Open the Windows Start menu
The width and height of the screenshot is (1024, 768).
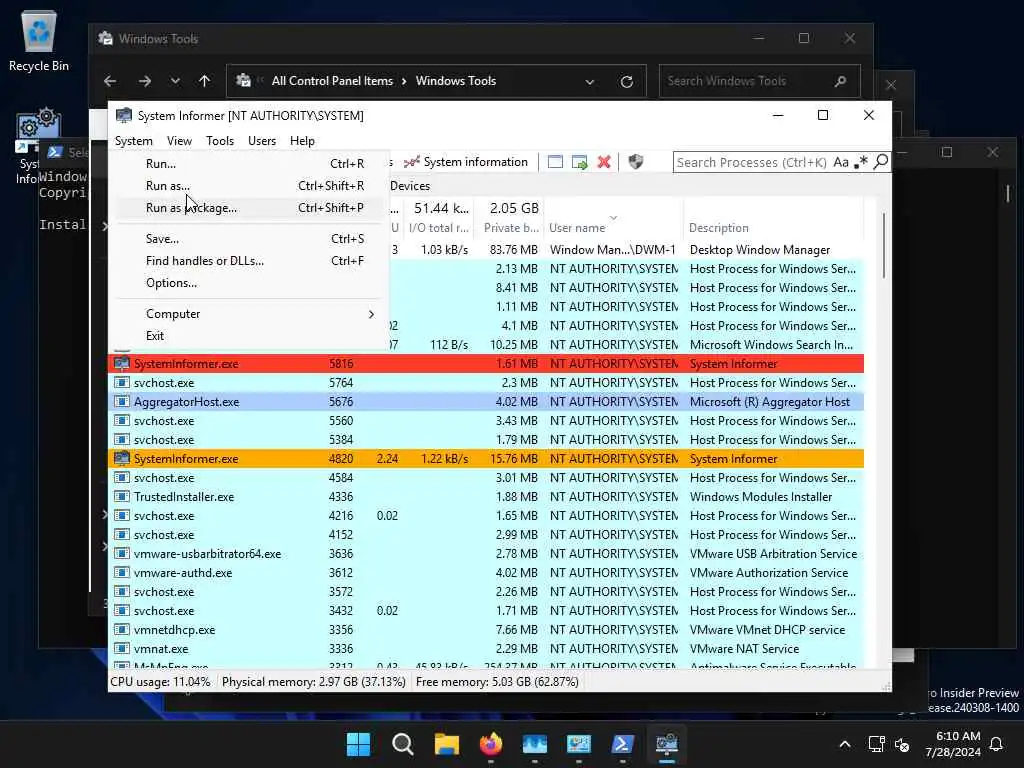(359, 744)
